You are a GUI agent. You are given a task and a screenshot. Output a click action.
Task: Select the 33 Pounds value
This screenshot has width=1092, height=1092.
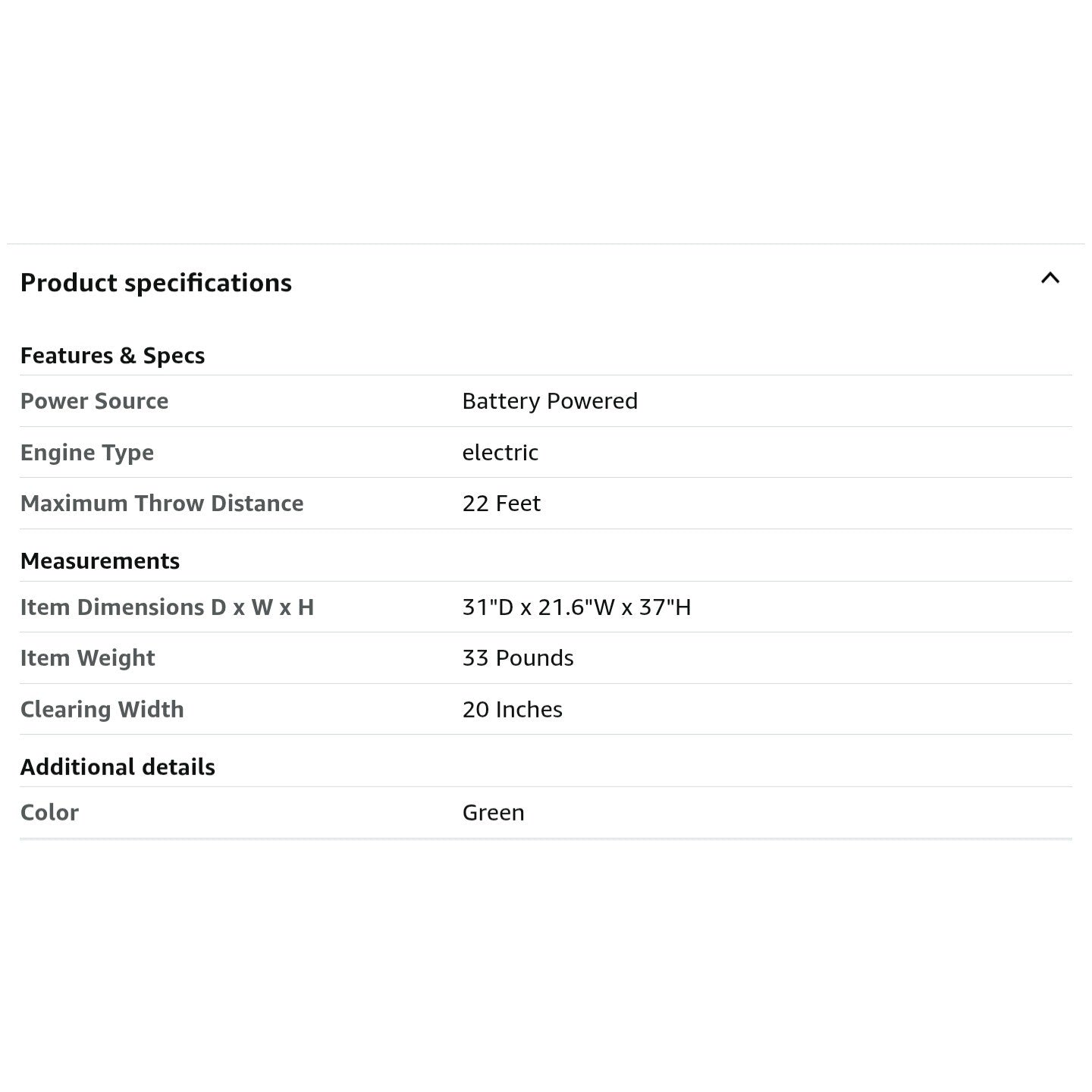pyautogui.click(x=518, y=658)
